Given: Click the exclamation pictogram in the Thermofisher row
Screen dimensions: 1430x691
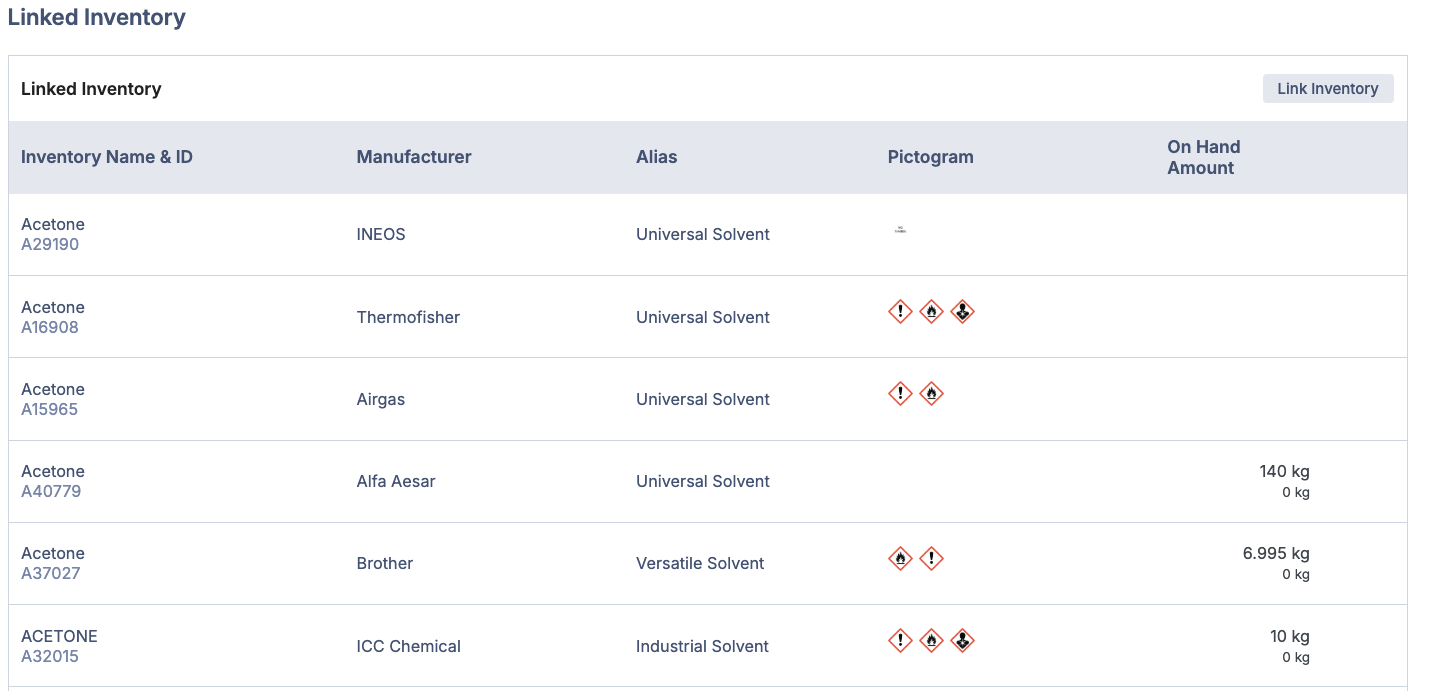Looking at the screenshot, I should 900,311.
